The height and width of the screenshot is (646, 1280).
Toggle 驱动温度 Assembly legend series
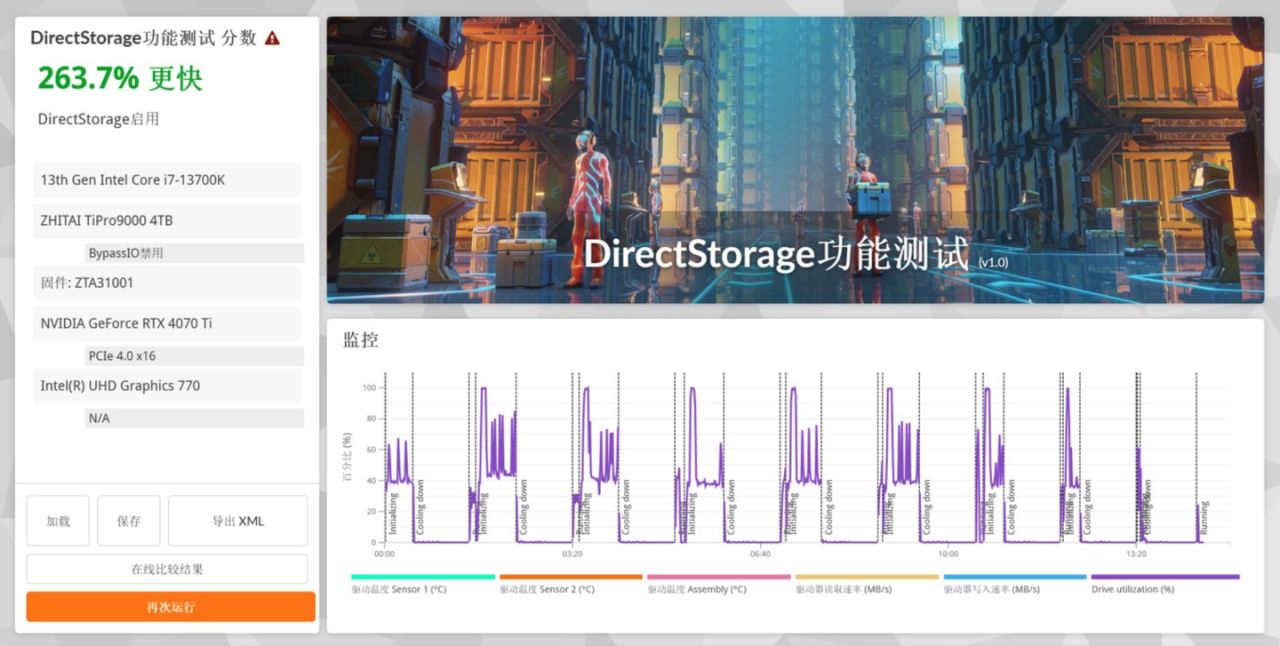pos(719,584)
